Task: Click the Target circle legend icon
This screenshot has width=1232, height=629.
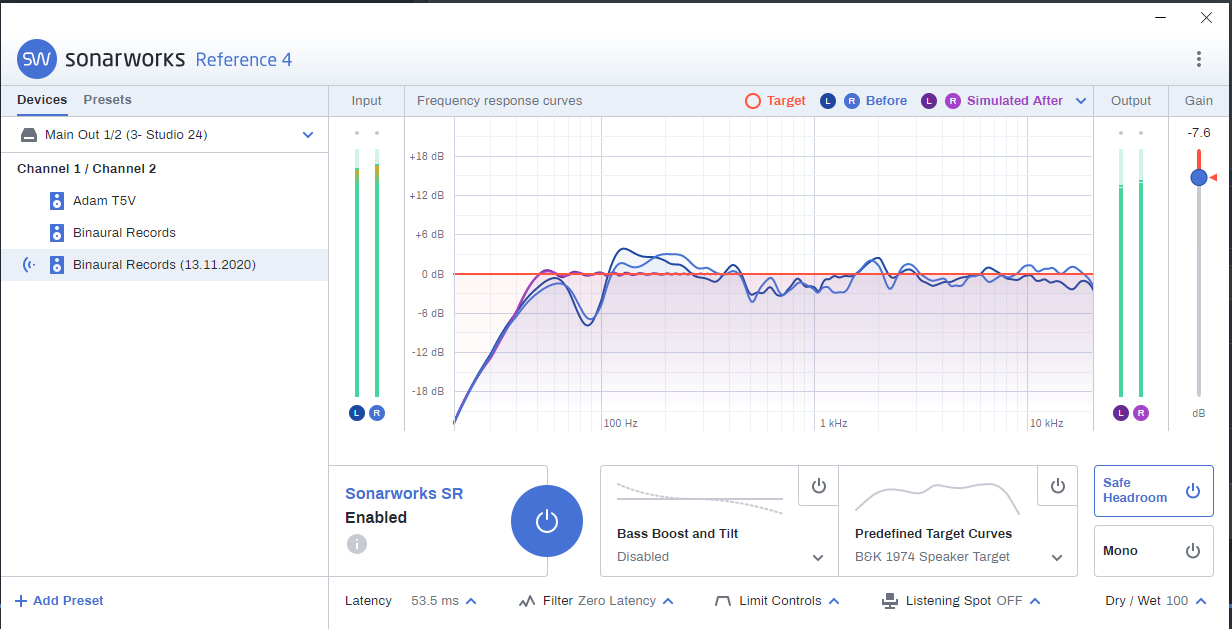Action: tap(753, 101)
